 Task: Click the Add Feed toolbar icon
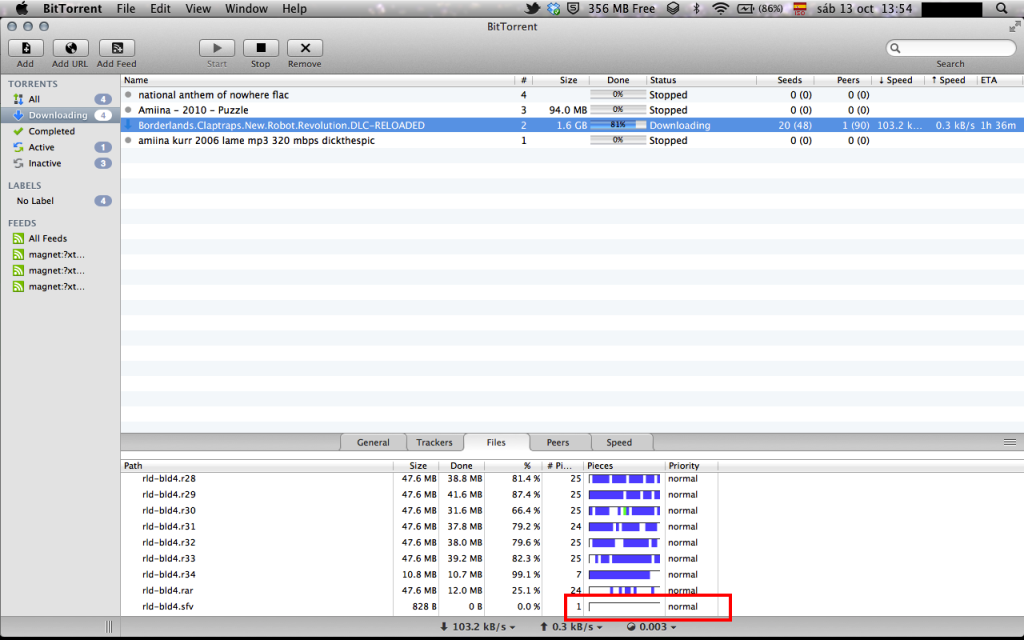click(x=116, y=48)
